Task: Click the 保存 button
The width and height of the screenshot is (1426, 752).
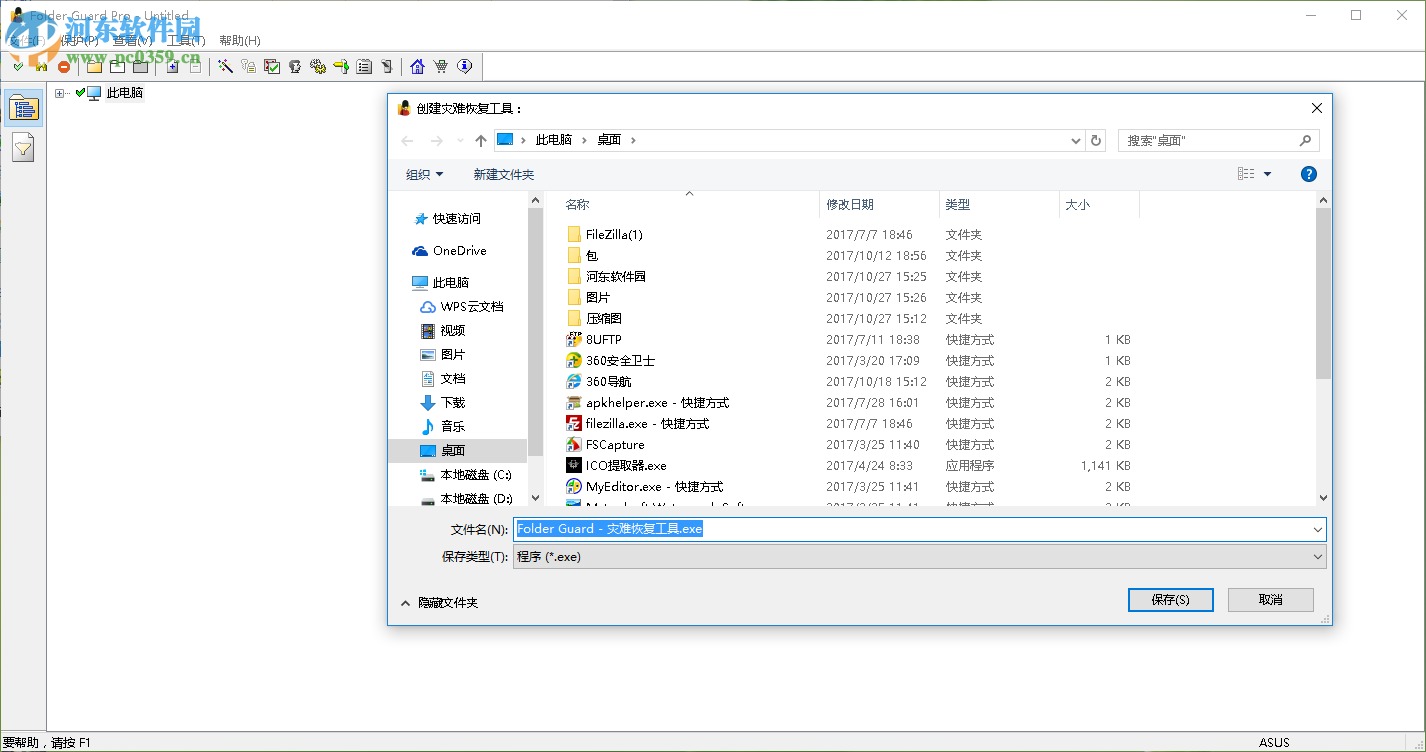Action: pos(1170,599)
